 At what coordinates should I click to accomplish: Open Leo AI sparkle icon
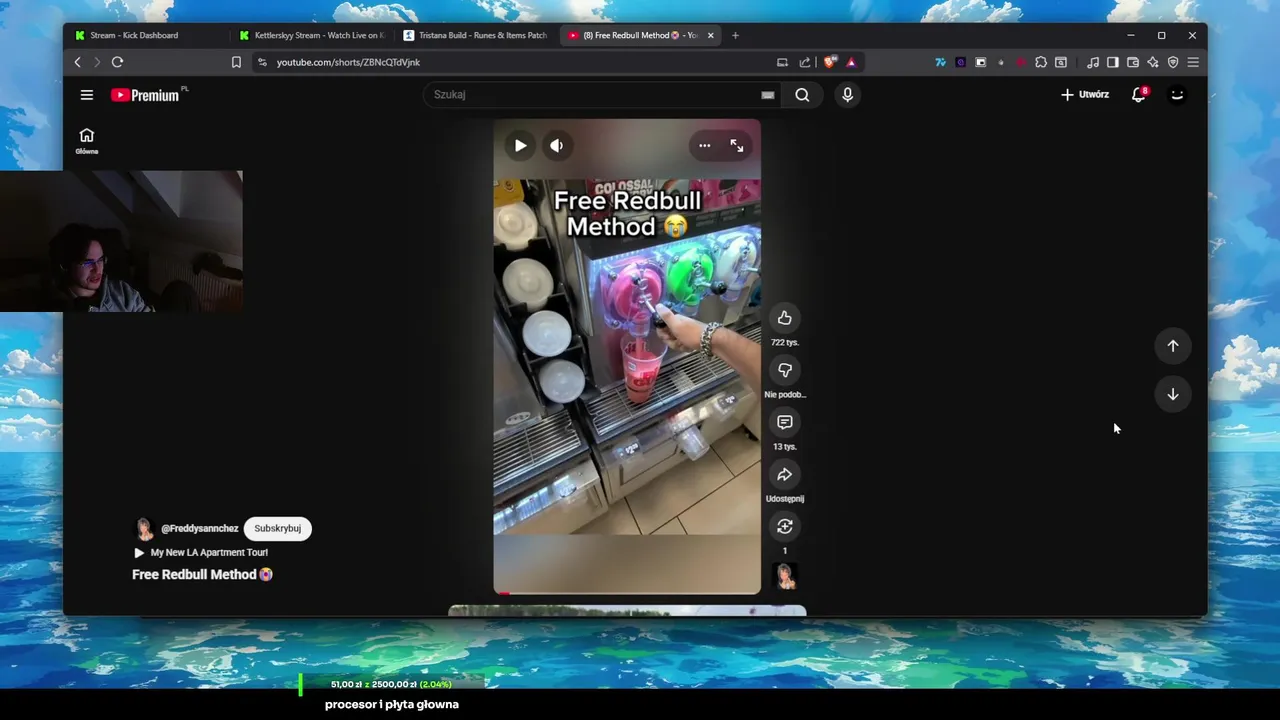[x=1153, y=62]
